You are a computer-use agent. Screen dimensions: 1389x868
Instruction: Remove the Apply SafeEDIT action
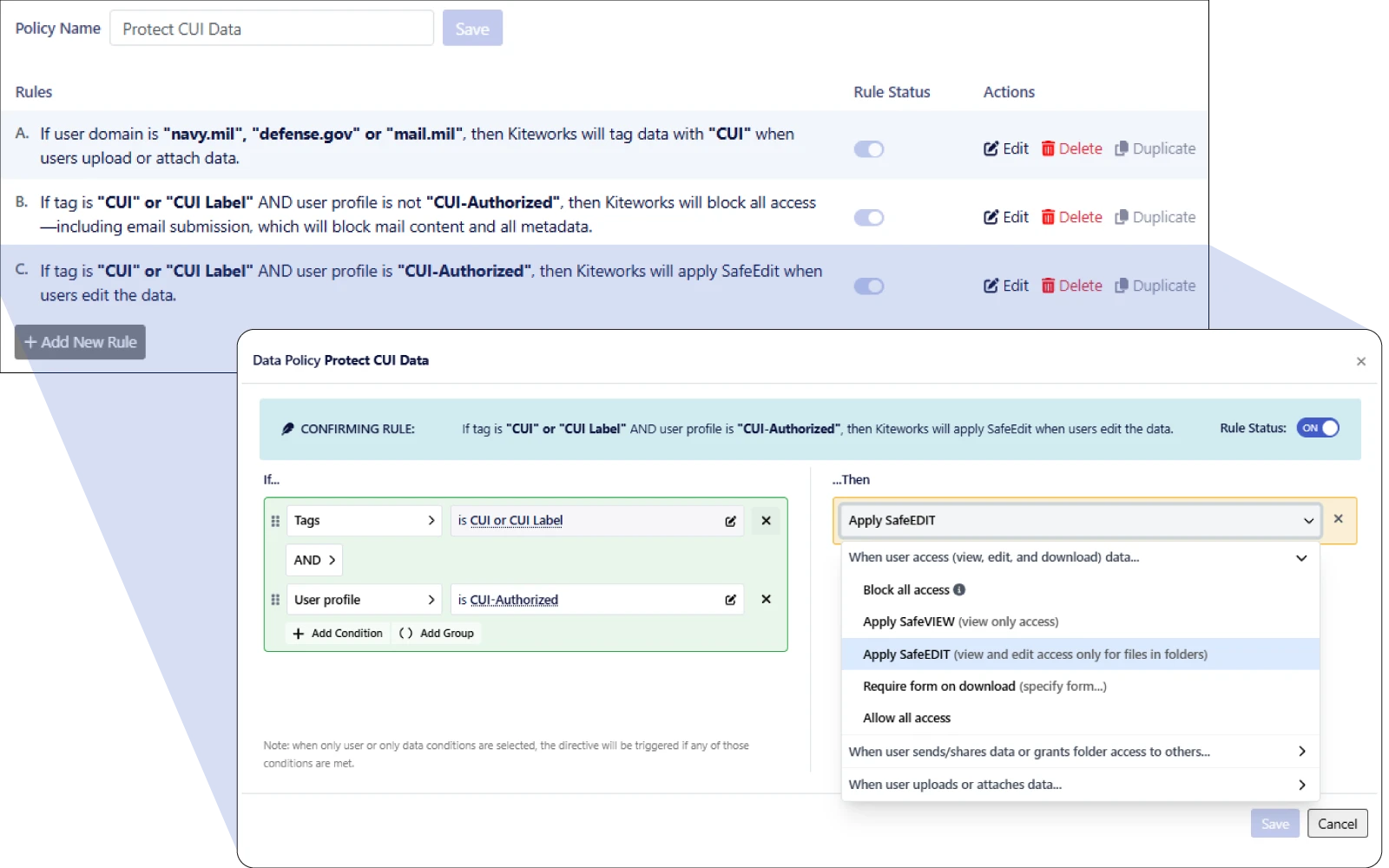coord(1339,519)
